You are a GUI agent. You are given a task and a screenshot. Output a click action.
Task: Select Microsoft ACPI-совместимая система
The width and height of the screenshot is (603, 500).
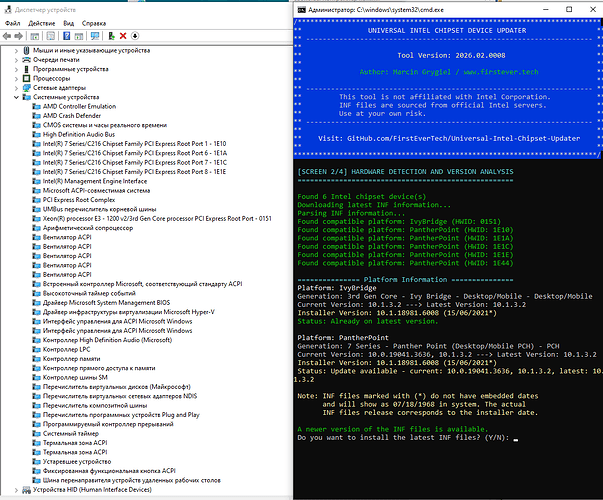click(96, 191)
